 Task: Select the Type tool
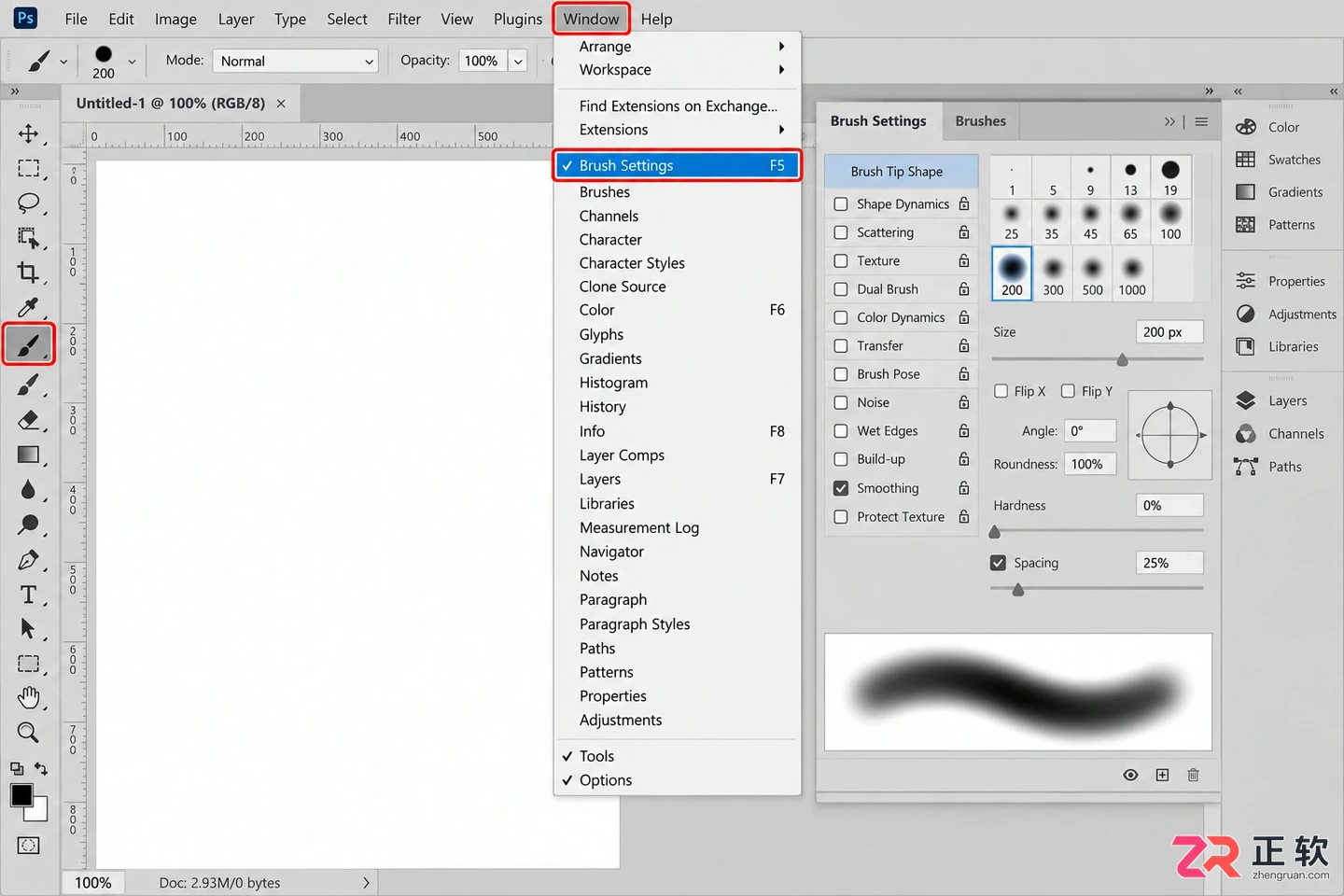[x=28, y=595]
